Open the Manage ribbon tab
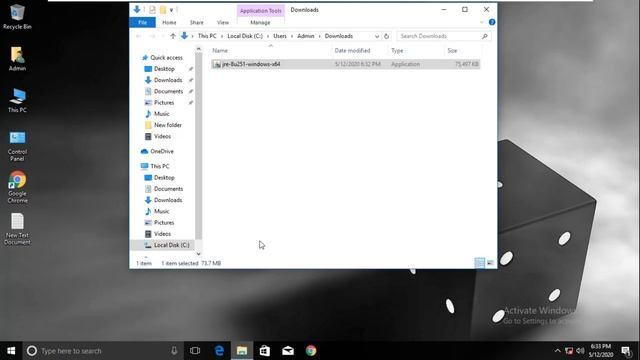 (260, 22)
